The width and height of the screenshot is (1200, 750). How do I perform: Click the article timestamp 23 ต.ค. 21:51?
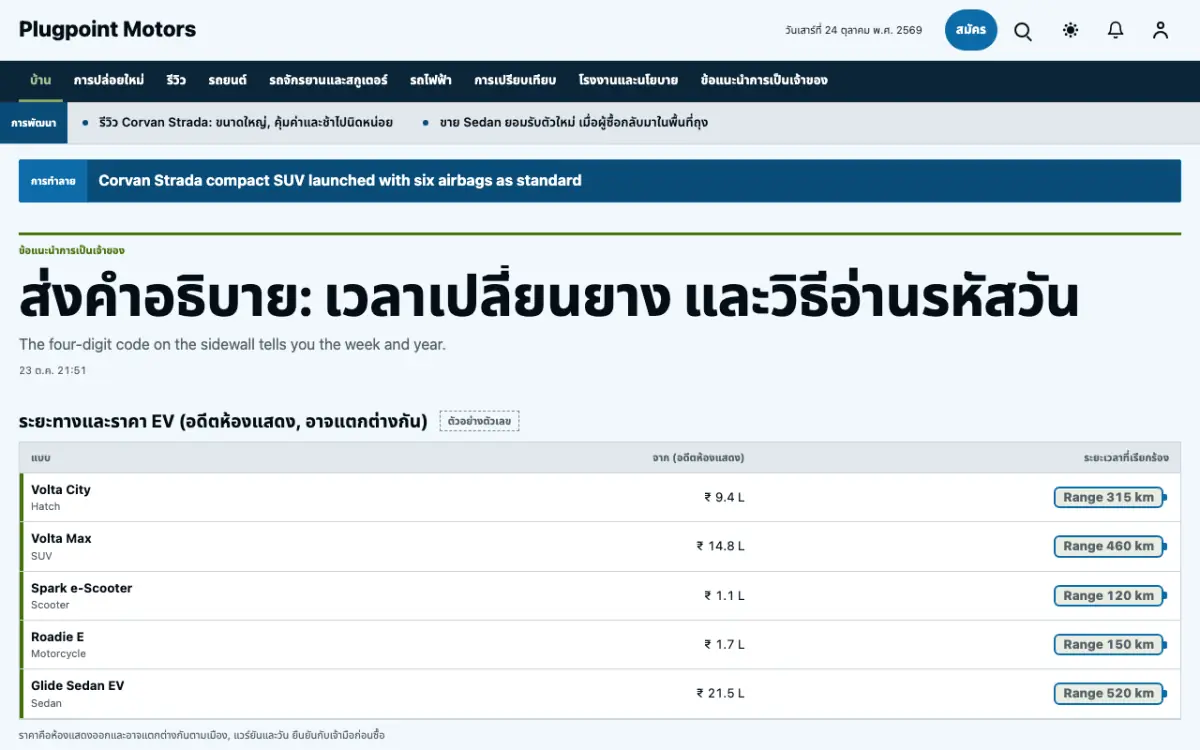(x=52, y=370)
